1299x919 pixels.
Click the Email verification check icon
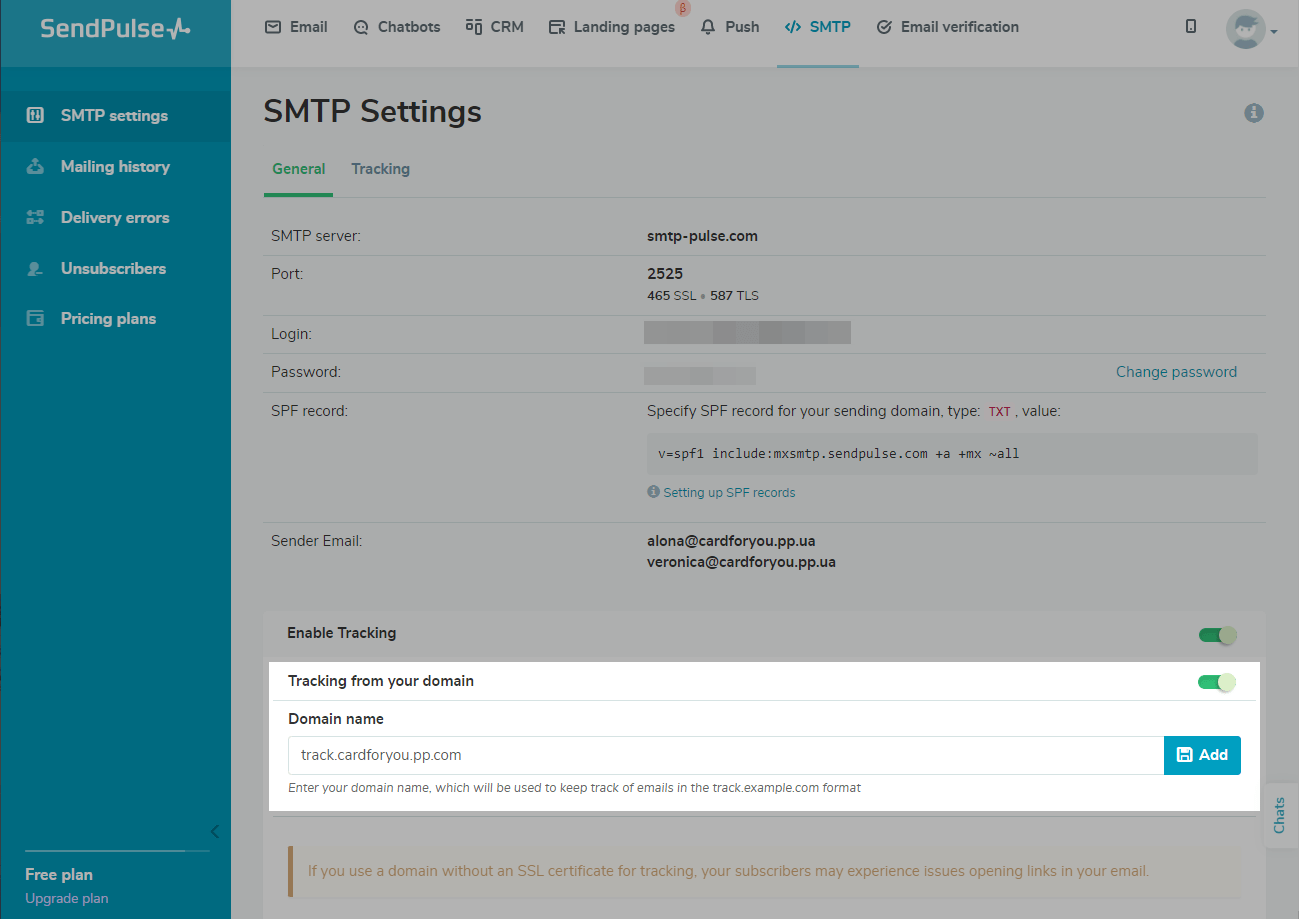(x=884, y=27)
